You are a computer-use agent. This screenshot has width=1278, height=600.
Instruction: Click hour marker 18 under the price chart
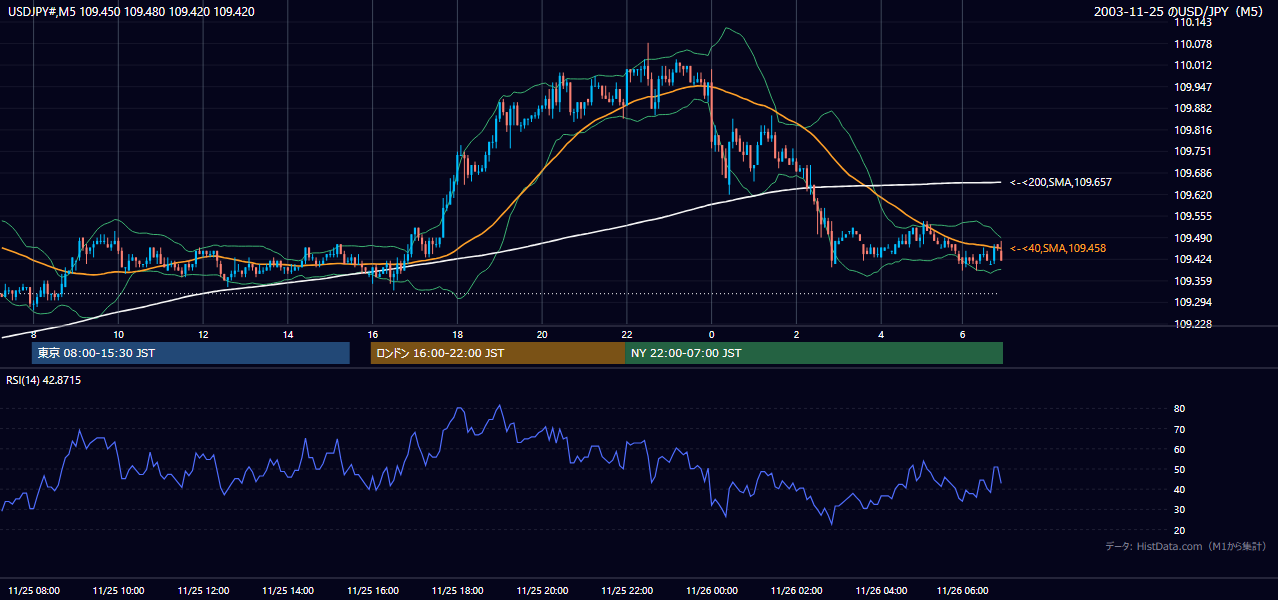(457, 334)
